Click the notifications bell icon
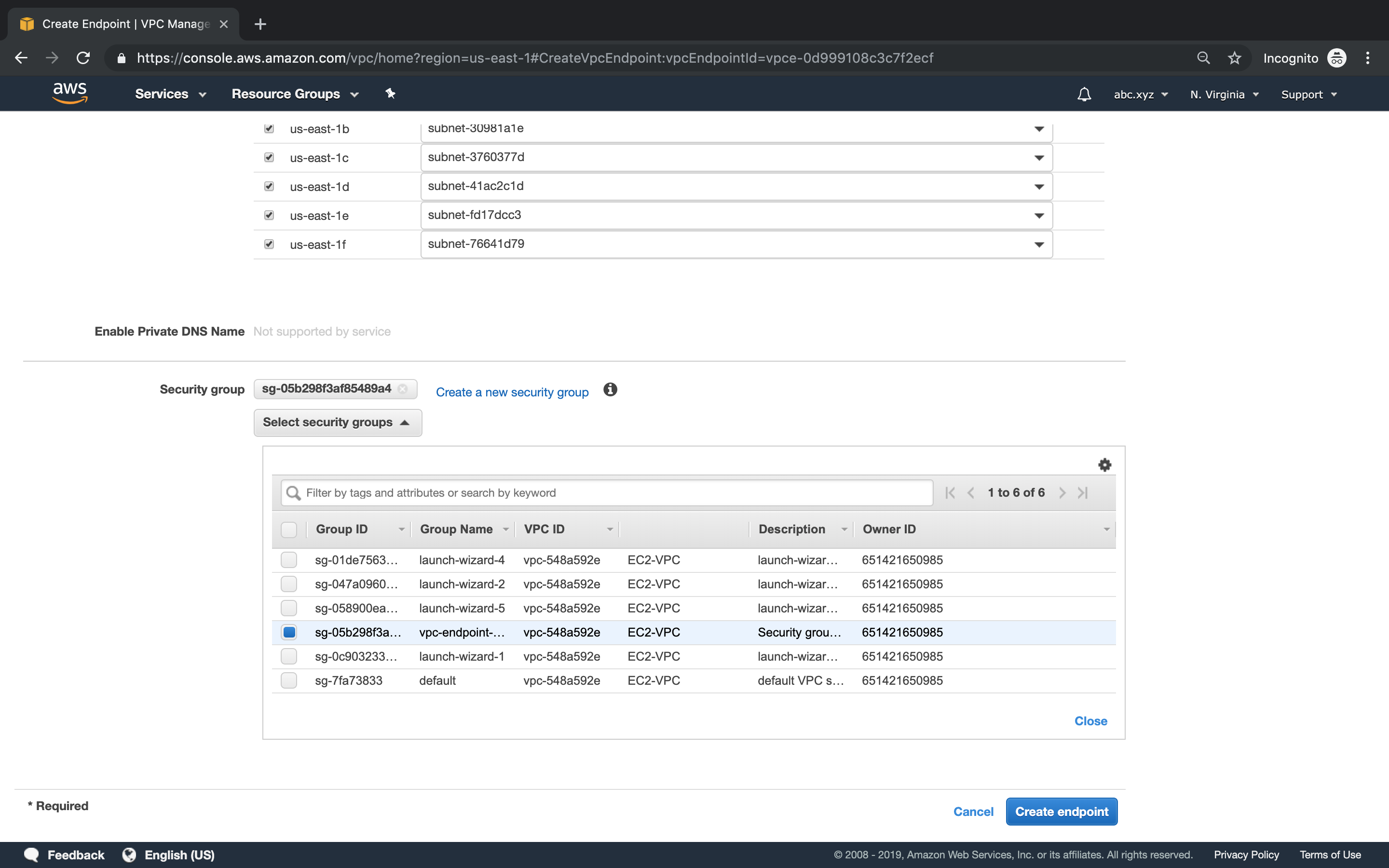This screenshot has width=1389, height=868. [1085, 94]
